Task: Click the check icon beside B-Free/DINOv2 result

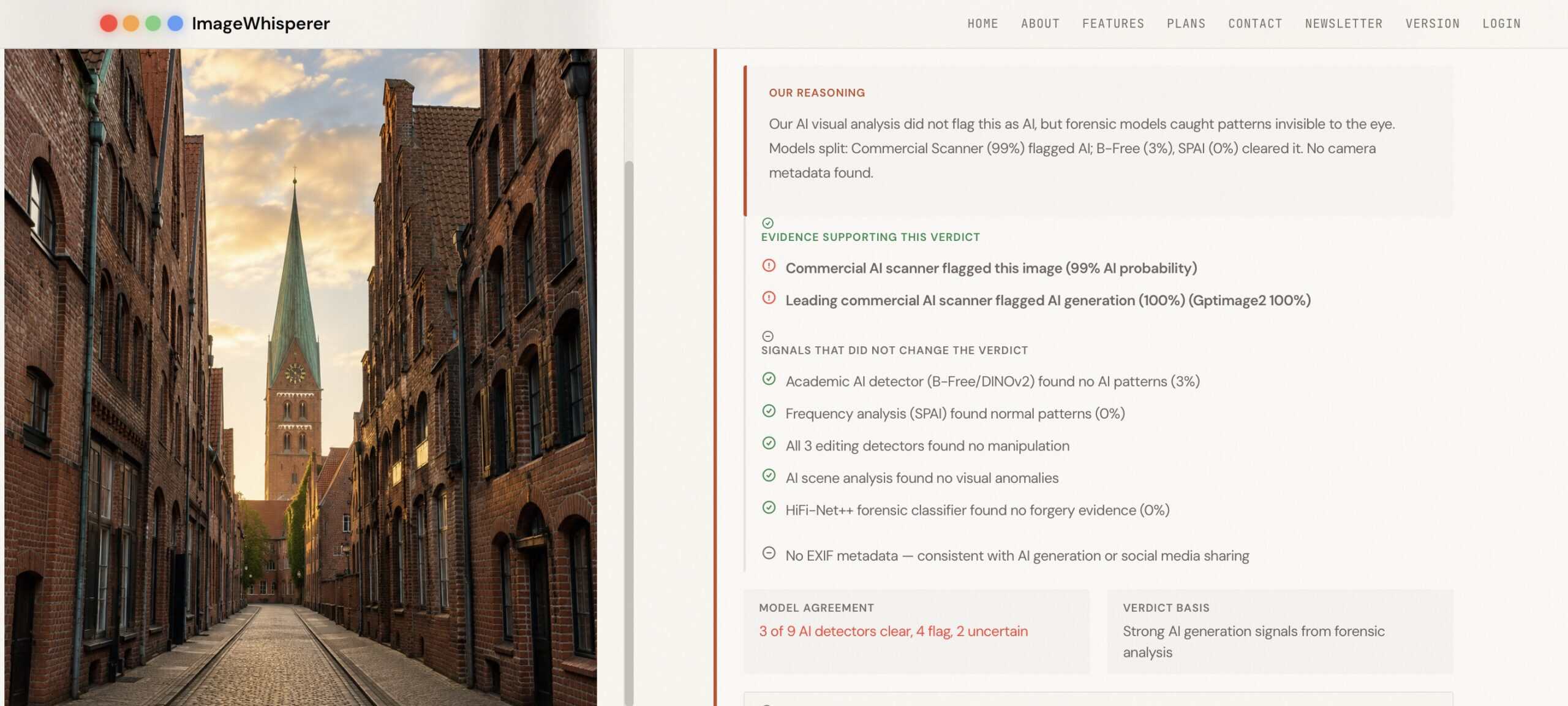Action: pos(769,379)
